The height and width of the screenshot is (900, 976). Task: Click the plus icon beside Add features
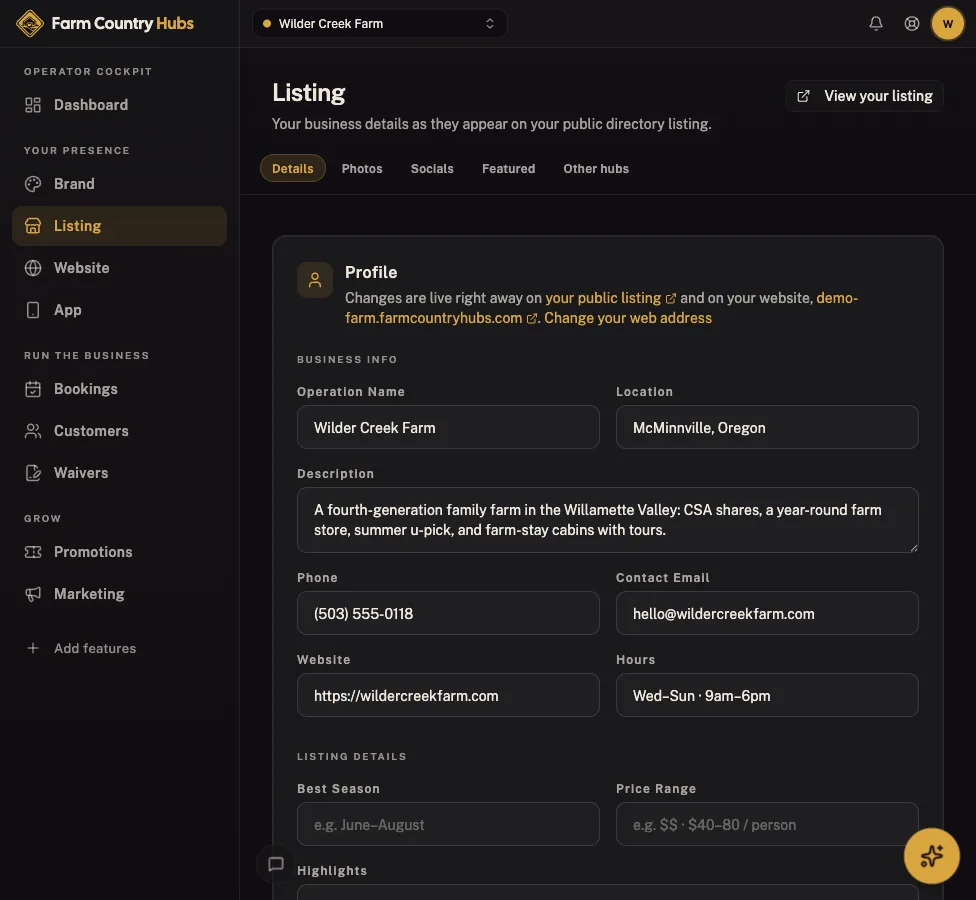[x=33, y=648]
